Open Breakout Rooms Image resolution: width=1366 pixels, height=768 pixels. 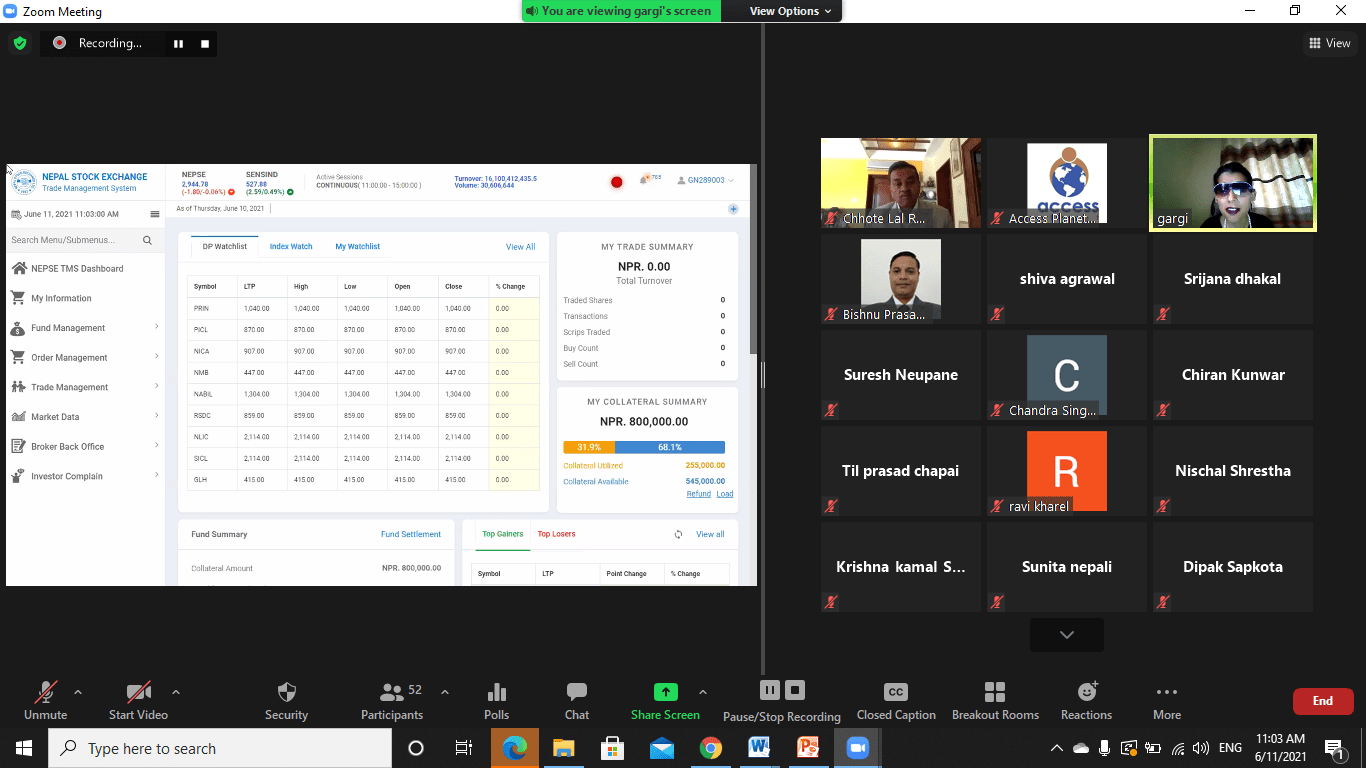pyautogui.click(x=994, y=692)
